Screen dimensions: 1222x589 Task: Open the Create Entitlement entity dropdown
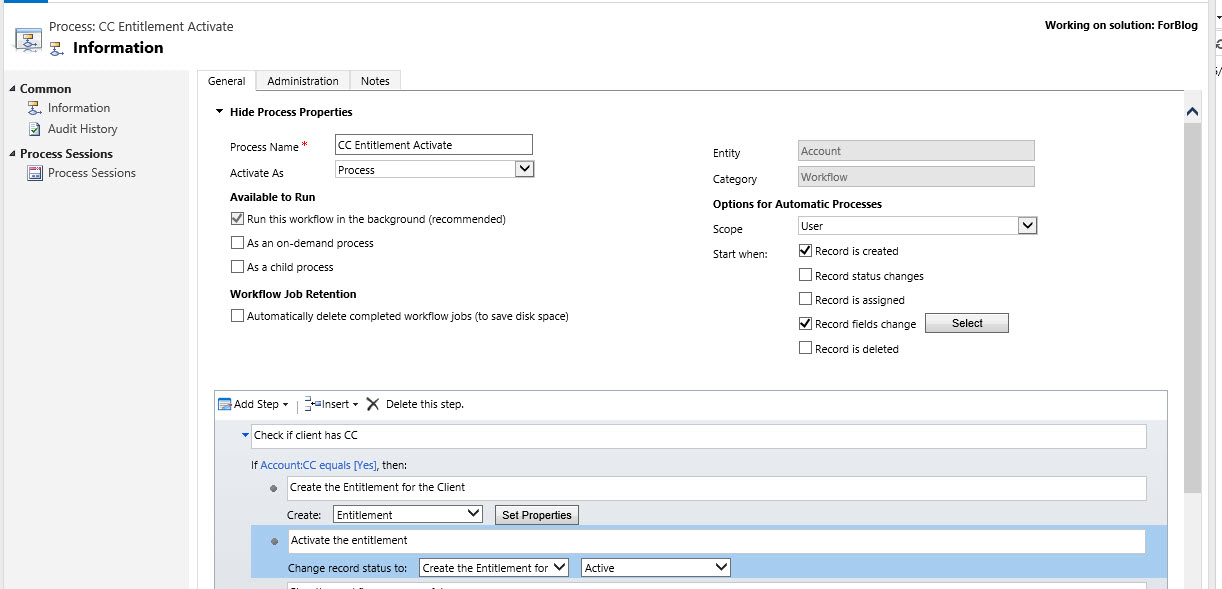point(408,515)
